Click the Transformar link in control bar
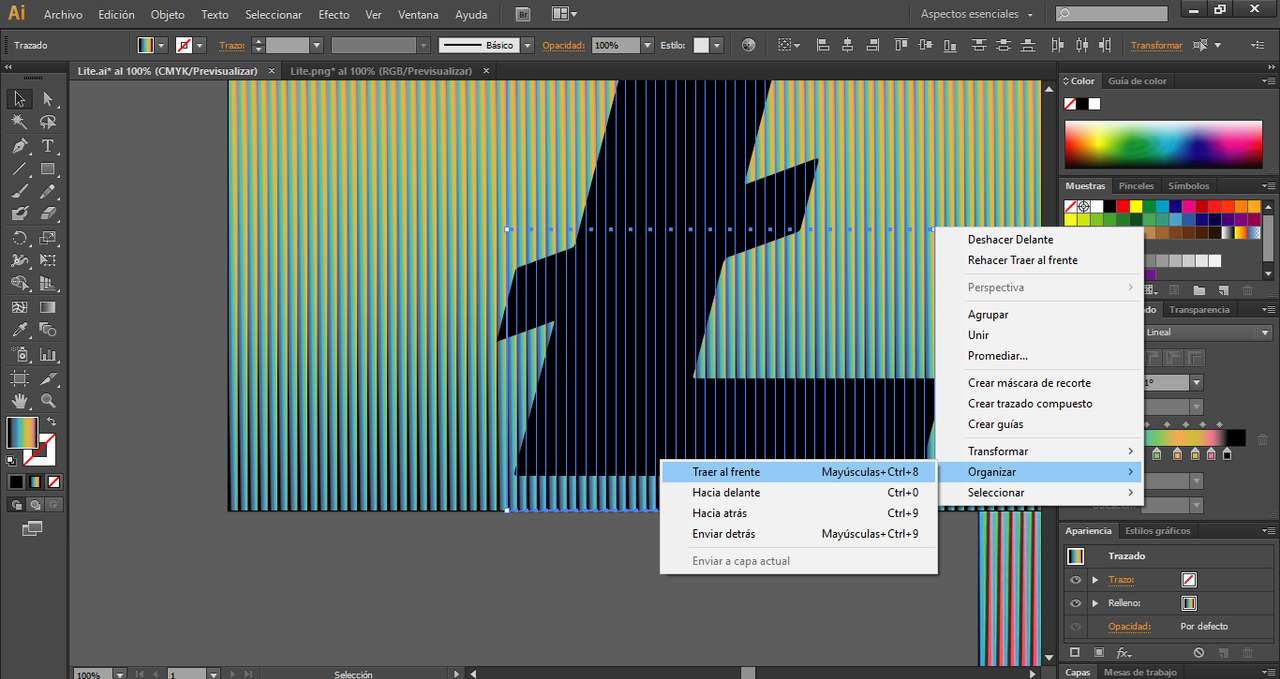The height and width of the screenshot is (679, 1280). pos(1156,46)
